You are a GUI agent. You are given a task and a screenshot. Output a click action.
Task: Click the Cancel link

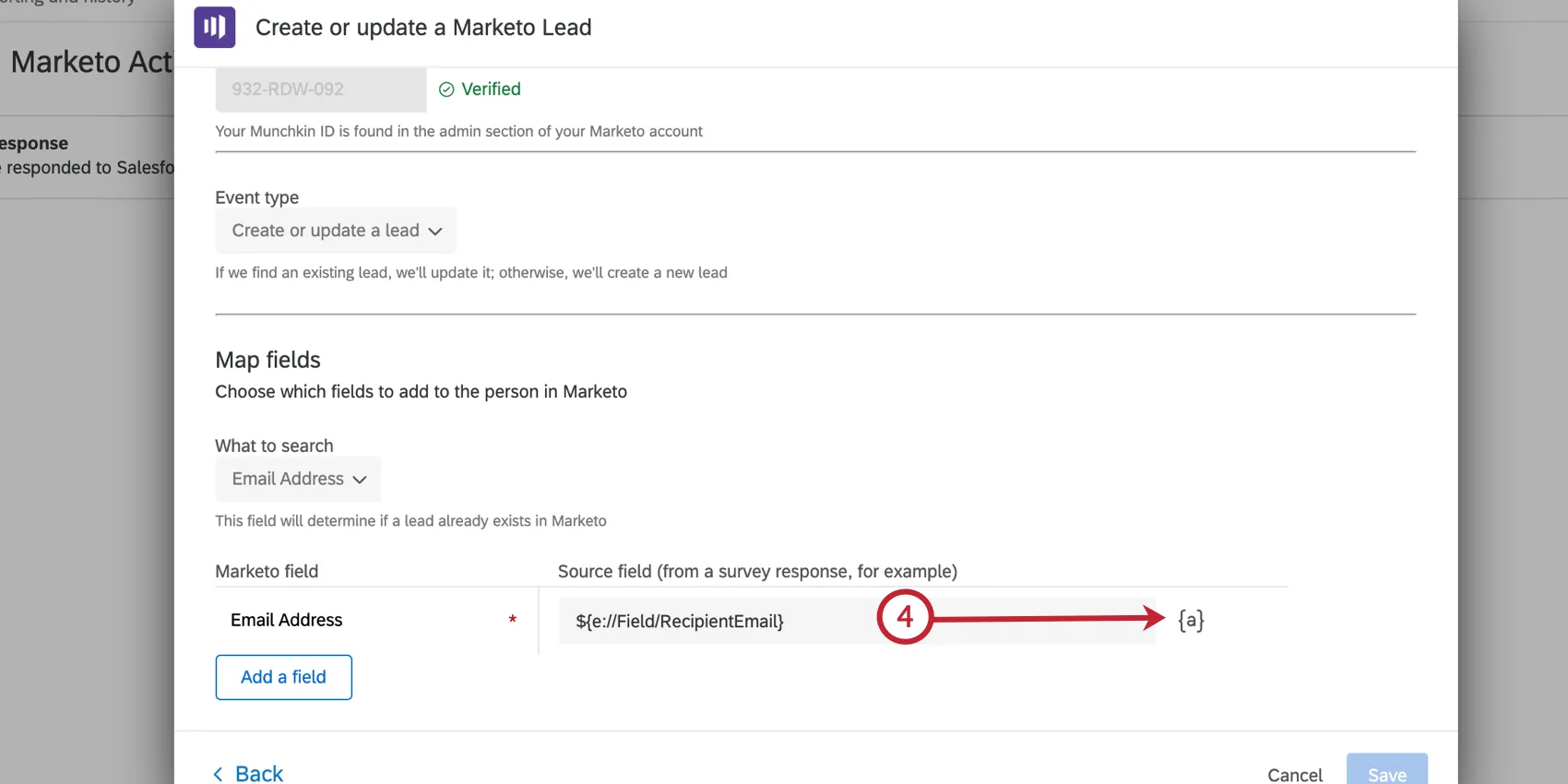[1294, 775]
